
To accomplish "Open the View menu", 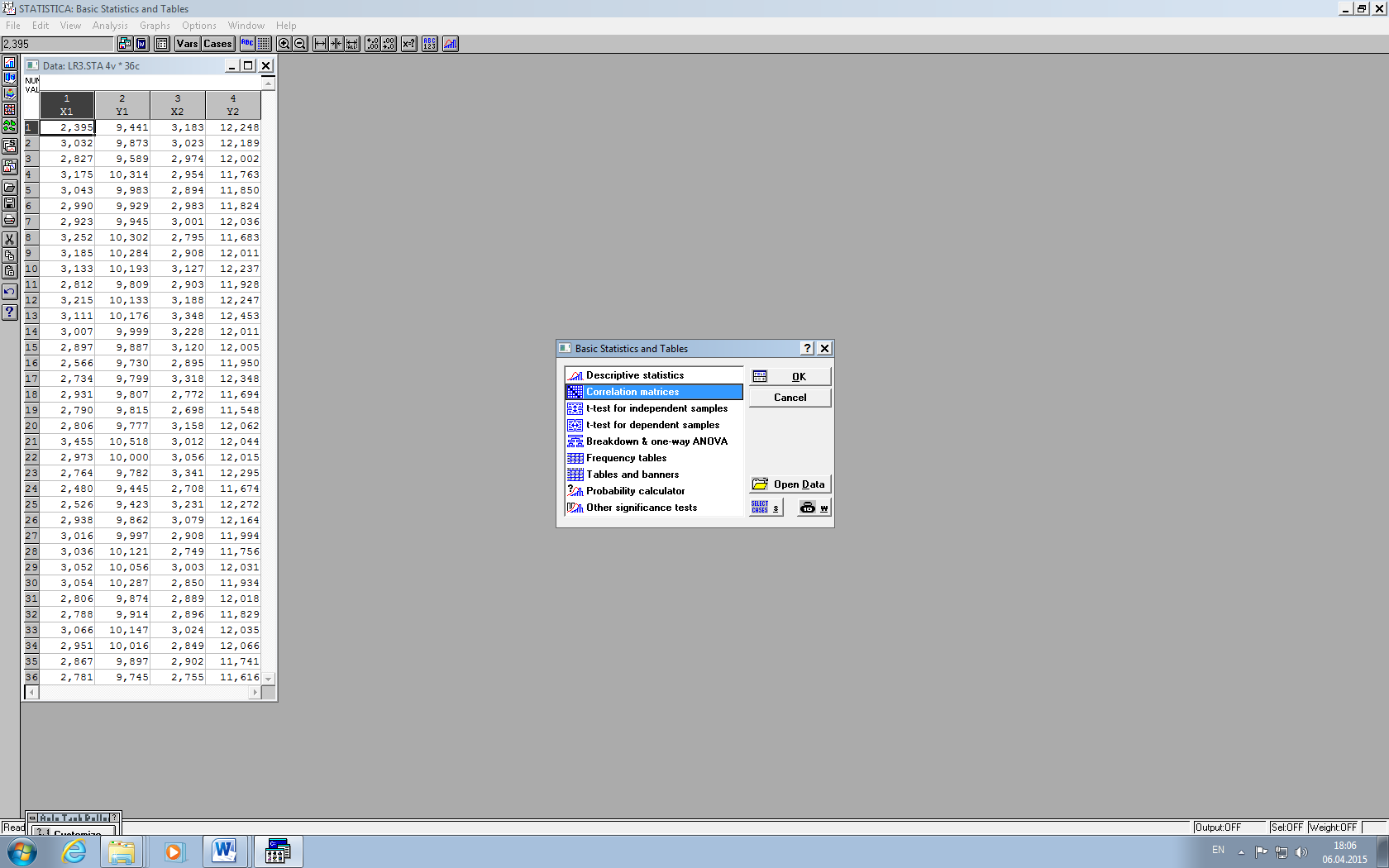I will 70,26.
